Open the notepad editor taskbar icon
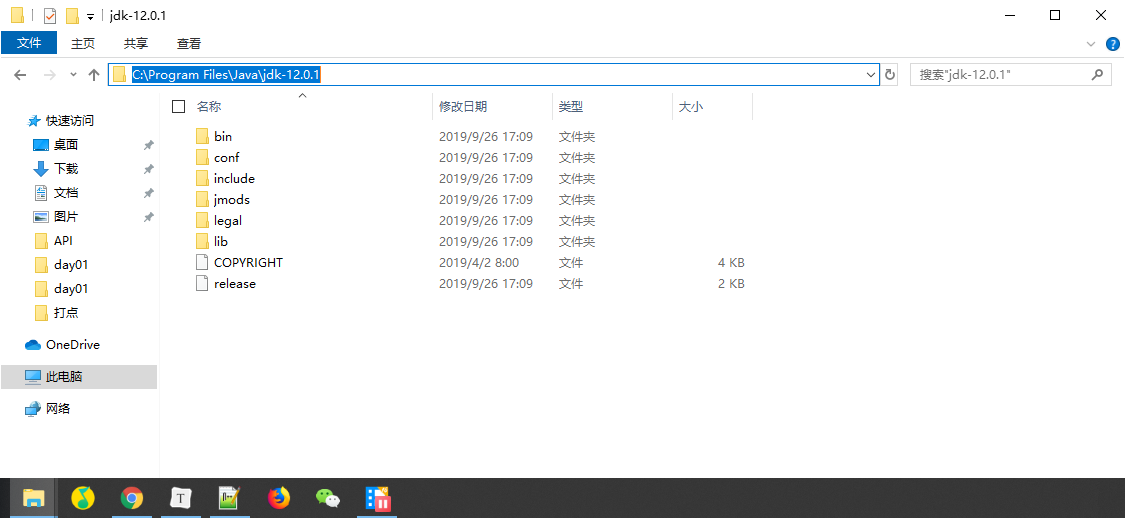 (229, 498)
